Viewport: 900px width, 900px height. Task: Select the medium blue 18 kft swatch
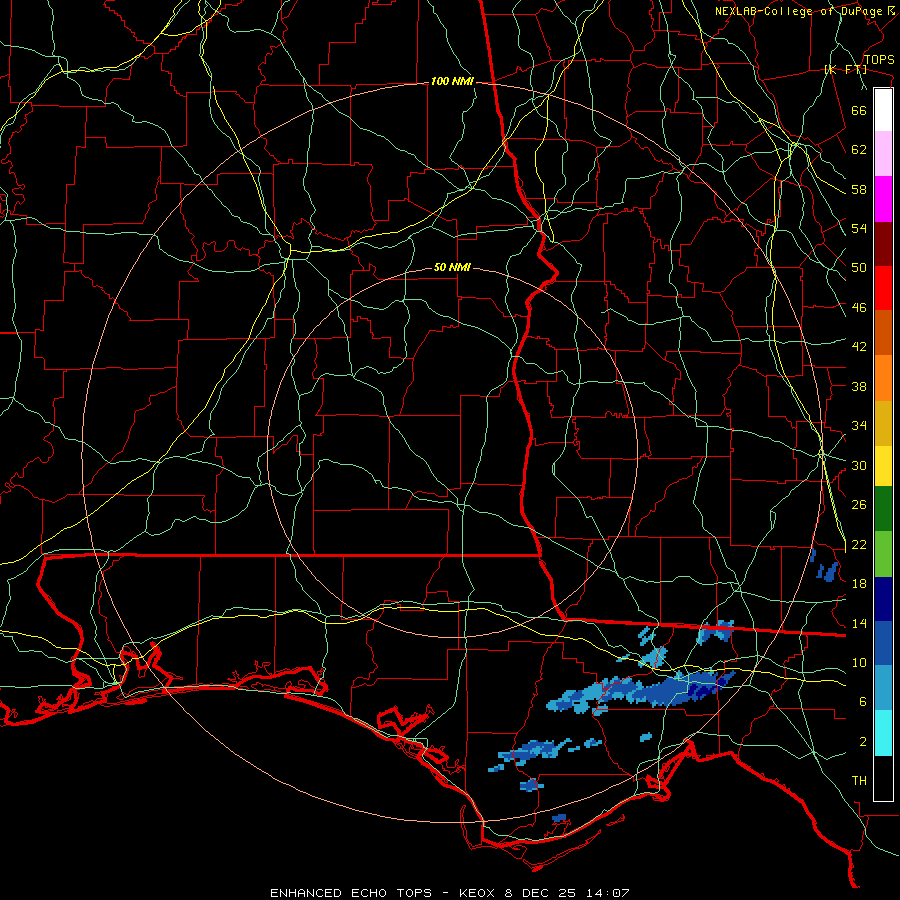click(883, 643)
